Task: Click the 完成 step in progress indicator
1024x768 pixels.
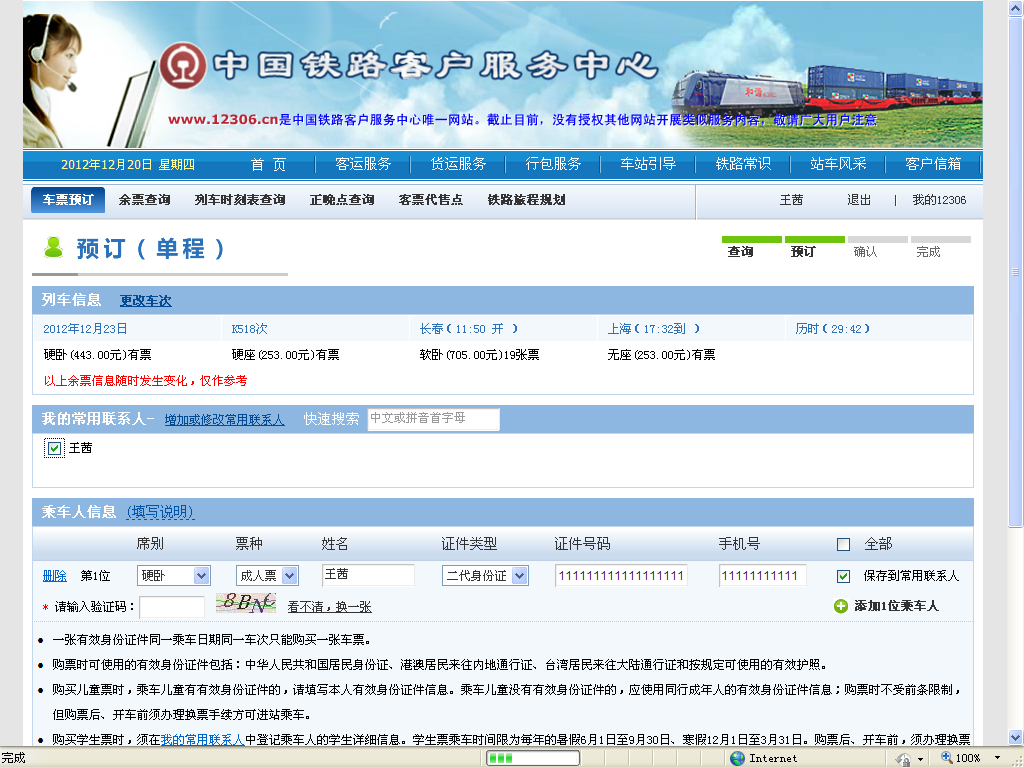Action: (928, 252)
